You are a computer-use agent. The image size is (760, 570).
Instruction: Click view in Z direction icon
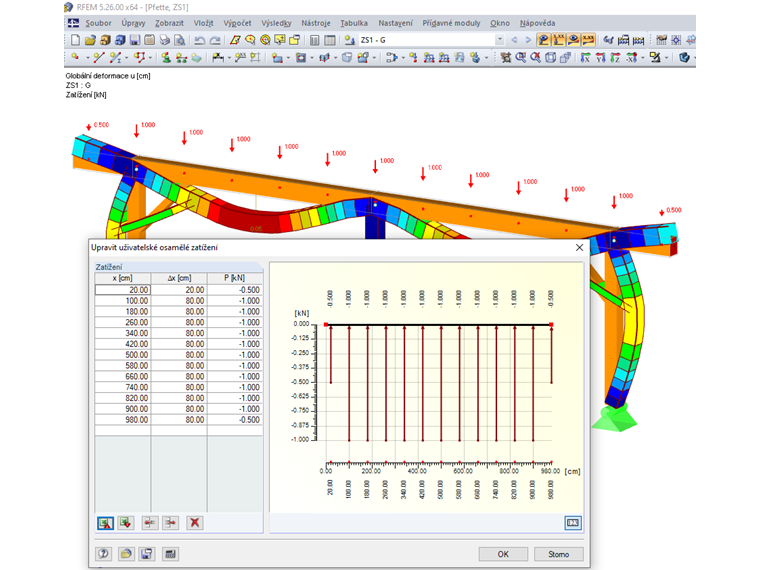tap(616, 58)
